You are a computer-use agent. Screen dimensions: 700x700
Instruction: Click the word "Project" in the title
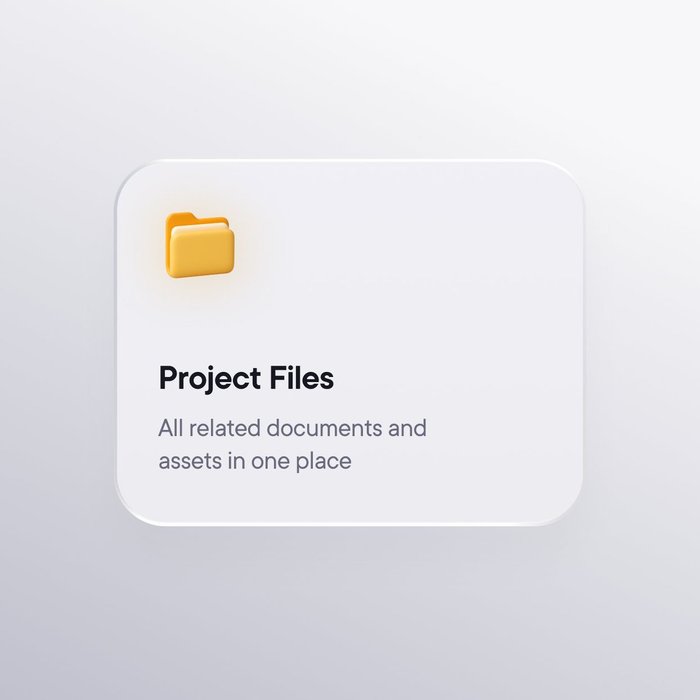(210, 380)
